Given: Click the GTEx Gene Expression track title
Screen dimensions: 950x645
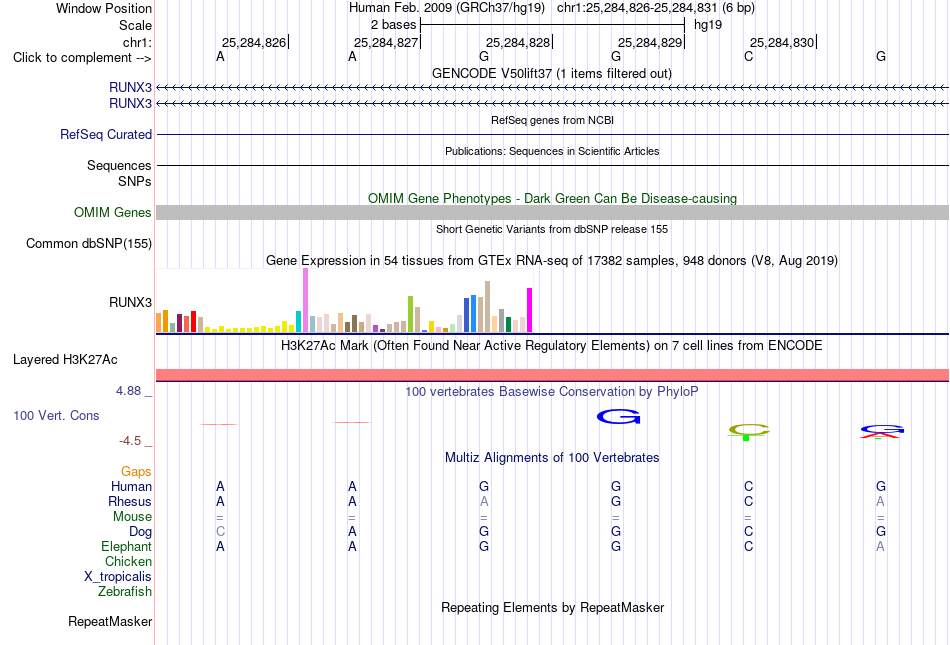Looking at the screenshot, I should click(552, 260).
